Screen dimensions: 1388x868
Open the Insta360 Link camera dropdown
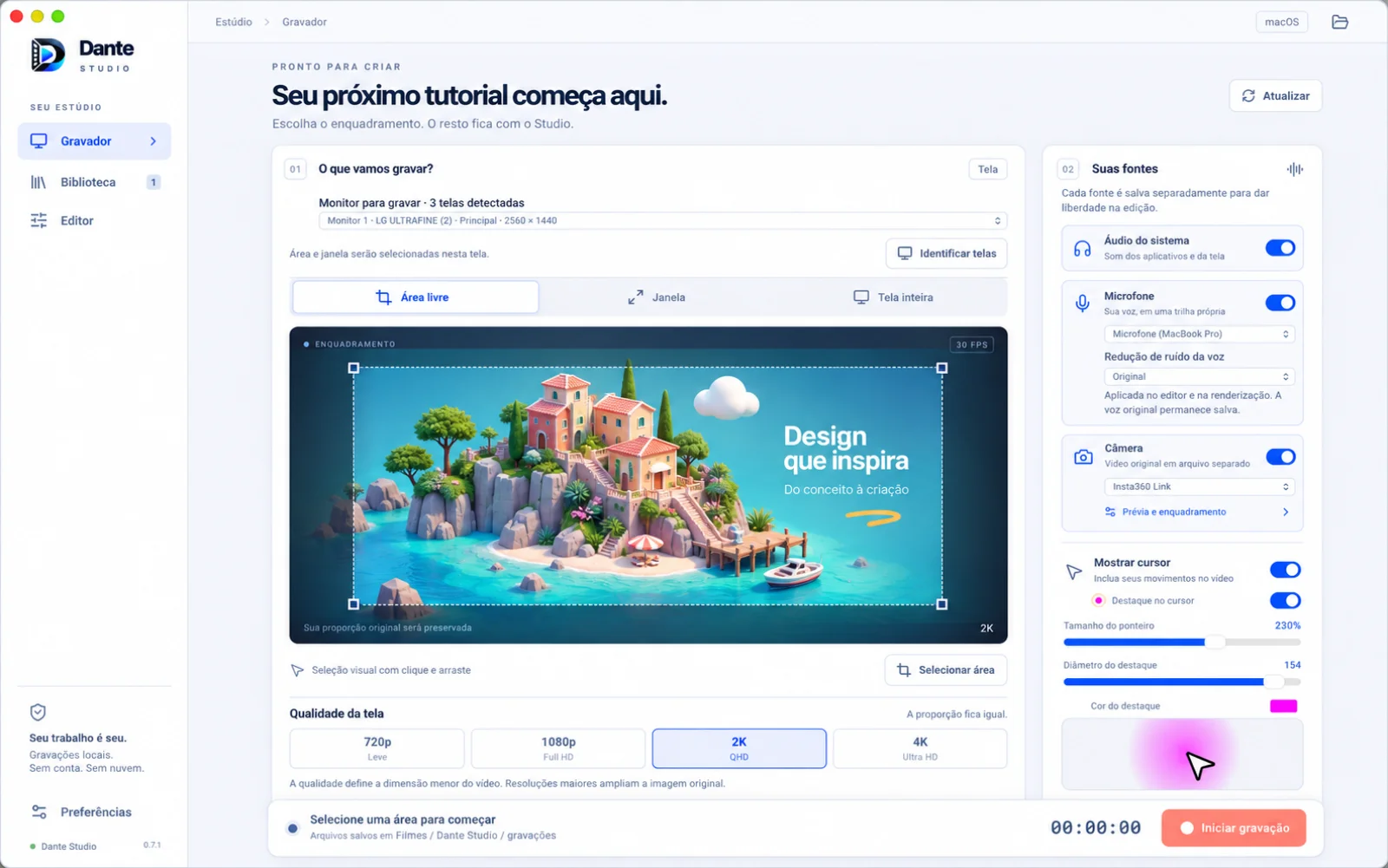(1199, 486)
